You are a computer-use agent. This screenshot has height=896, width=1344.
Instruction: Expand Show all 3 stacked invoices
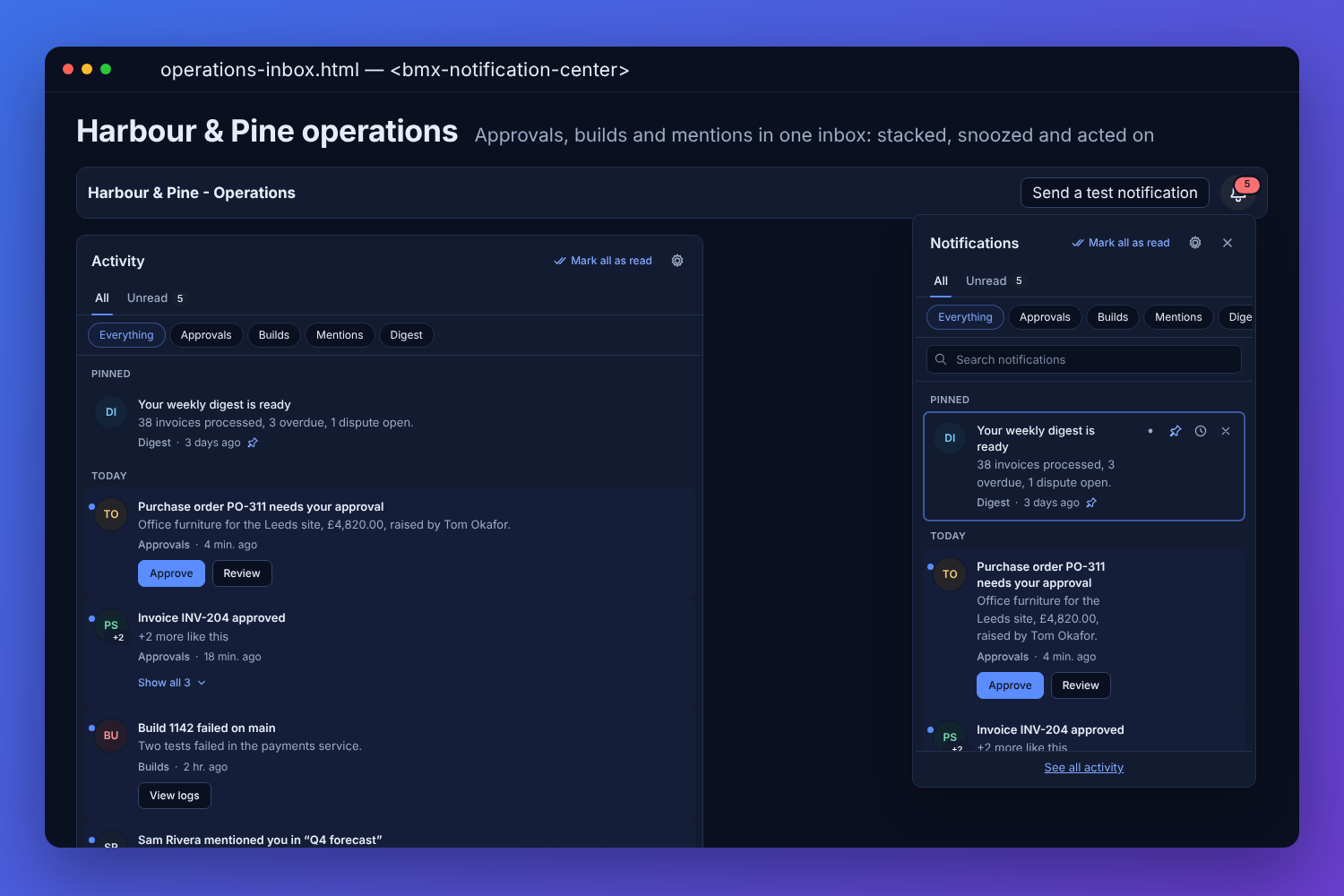[x=172, y=683]
